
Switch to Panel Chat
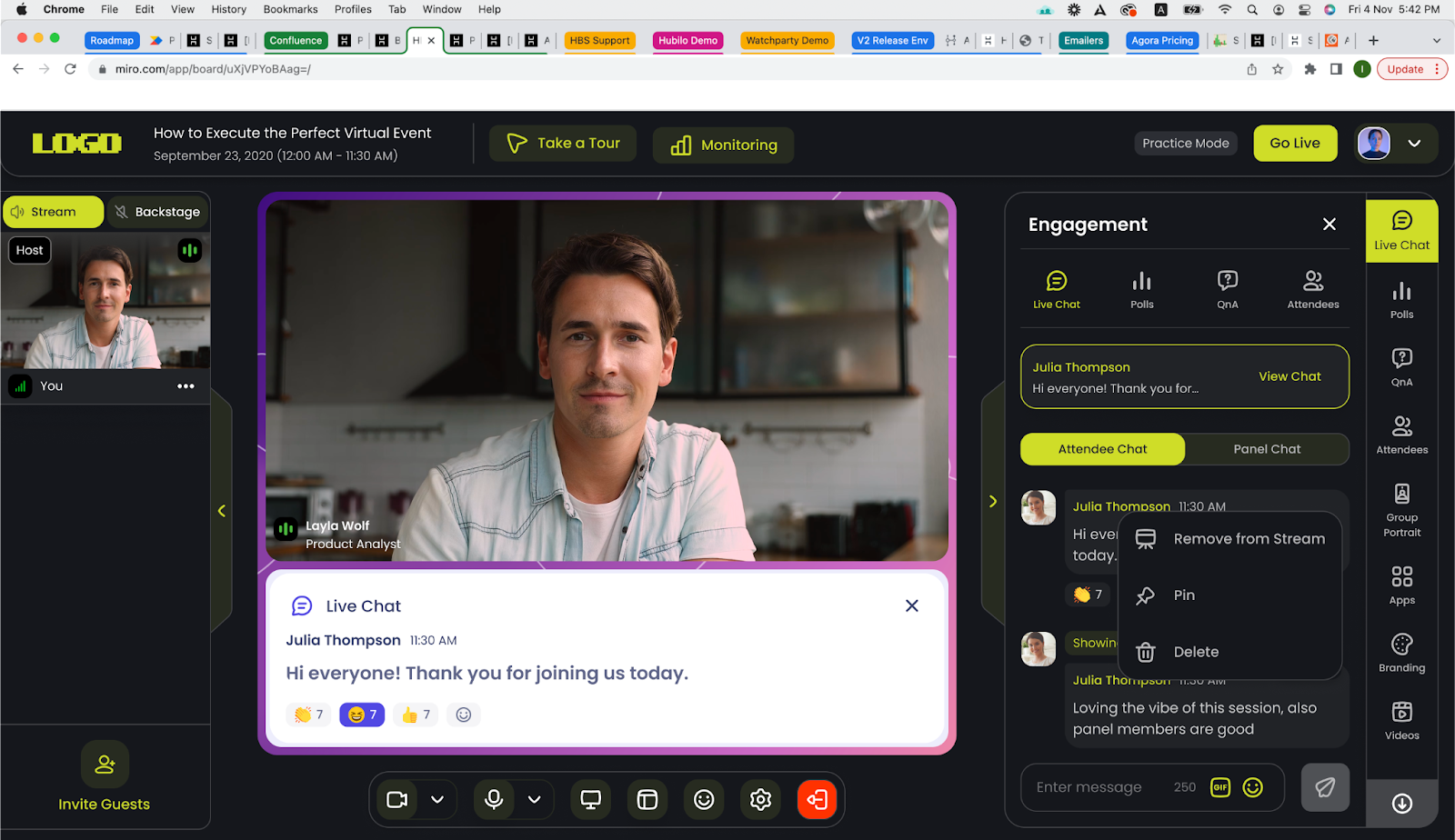click(1267, 449)
